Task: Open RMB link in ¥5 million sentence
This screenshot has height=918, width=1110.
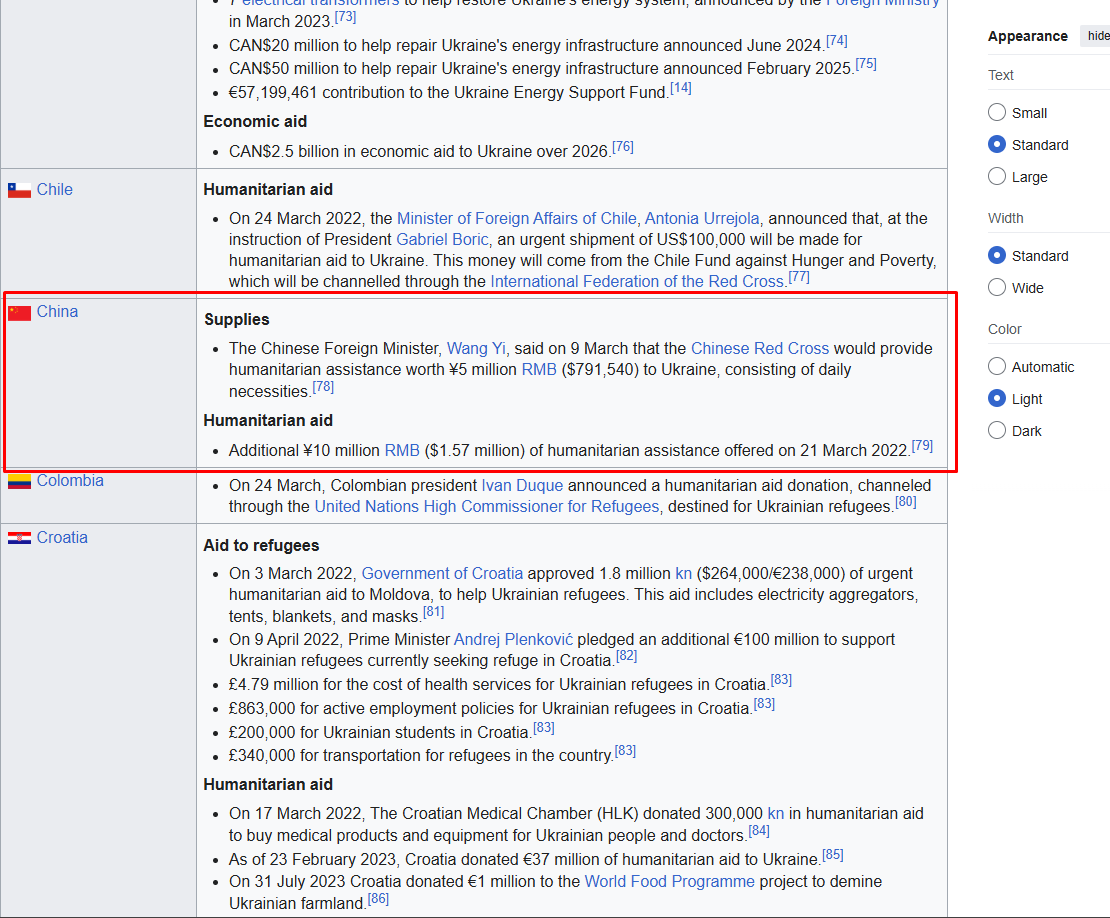Action: click(539, 369)
